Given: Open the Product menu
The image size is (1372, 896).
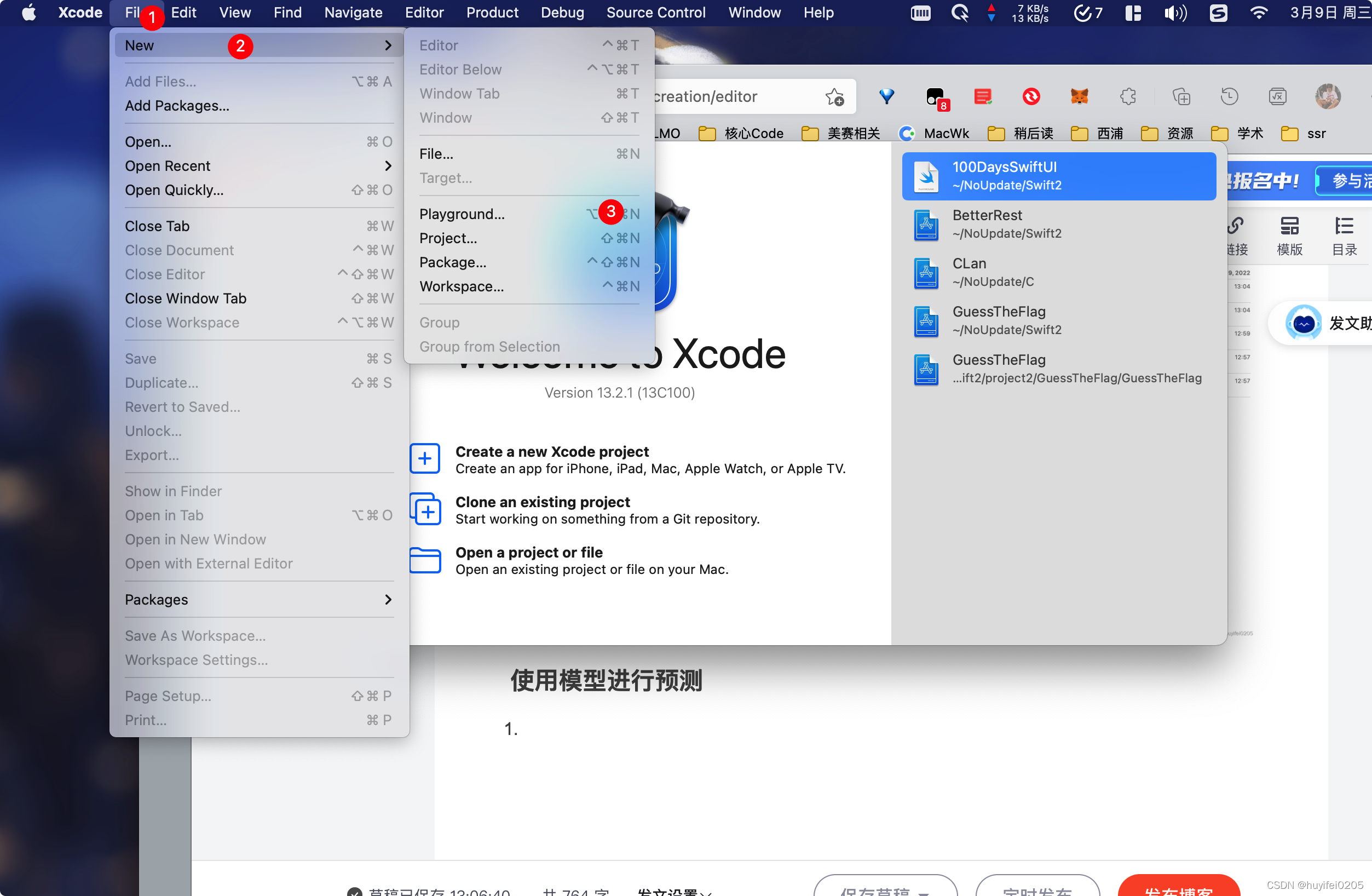Looking at the screenshot, I should click(x=492, y=12).
